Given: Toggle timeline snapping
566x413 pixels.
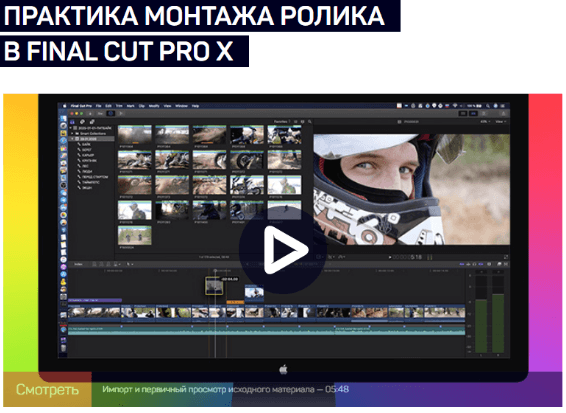Looking at the screenshot, I should click(x=481, y=264).
